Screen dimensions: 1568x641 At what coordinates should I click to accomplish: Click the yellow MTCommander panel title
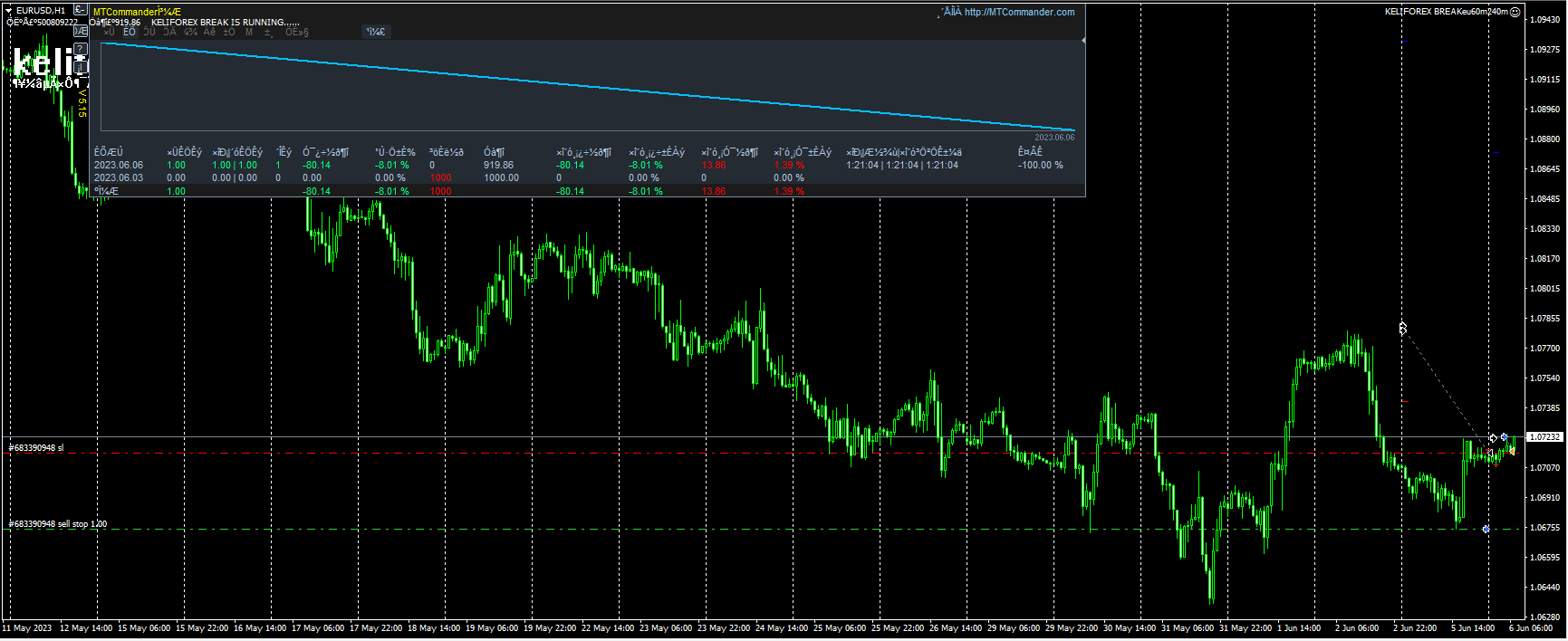point(137,12)
